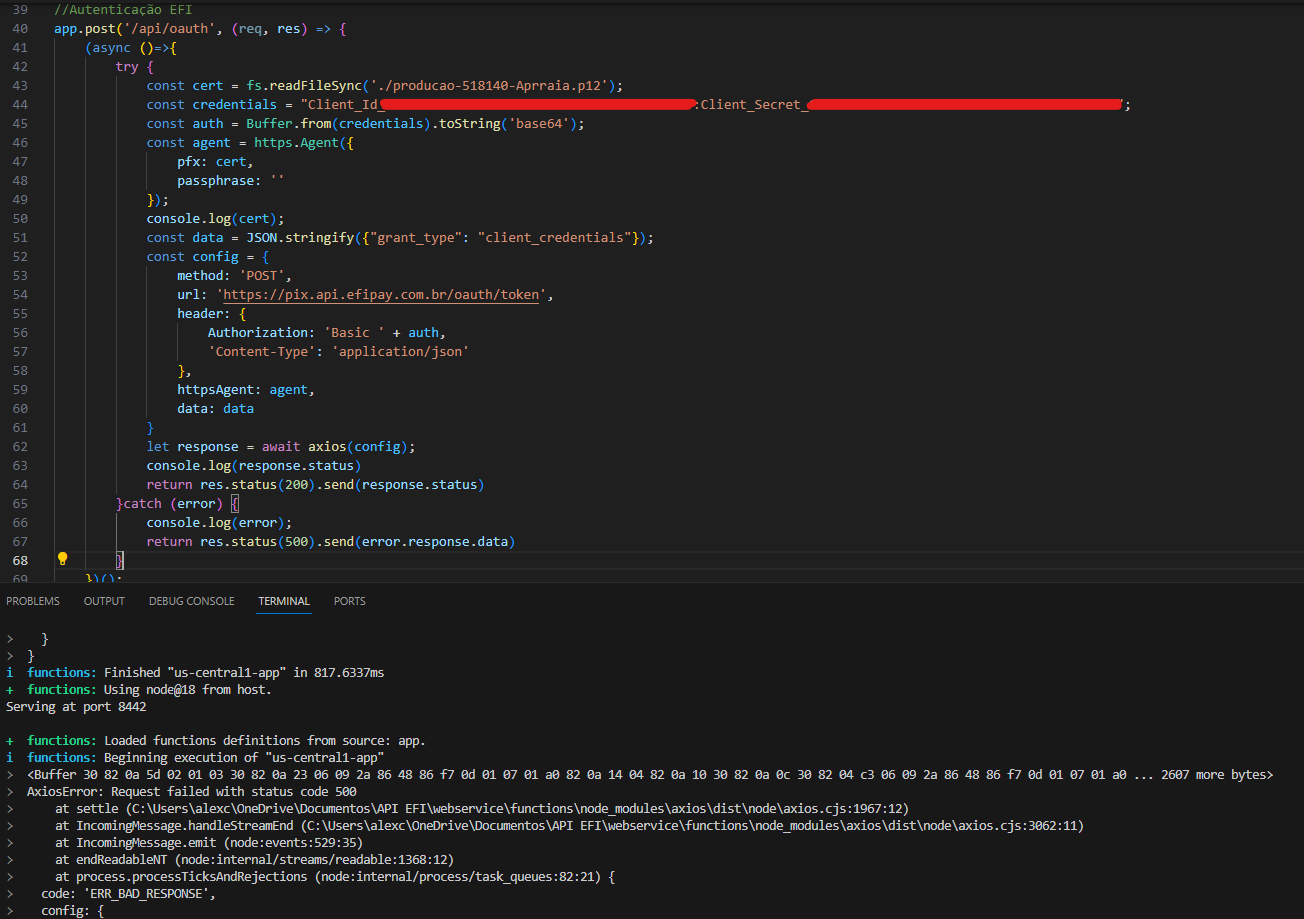Click line number 62 in the gutter
The image size is (1304, 919).
tap(20, 447)
